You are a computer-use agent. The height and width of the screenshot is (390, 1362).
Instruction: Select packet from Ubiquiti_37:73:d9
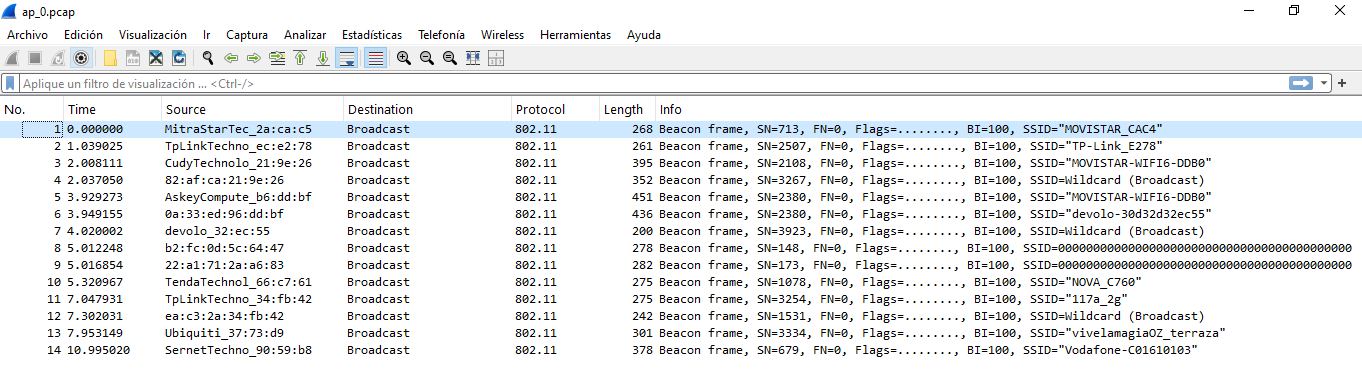pos(680,333)
